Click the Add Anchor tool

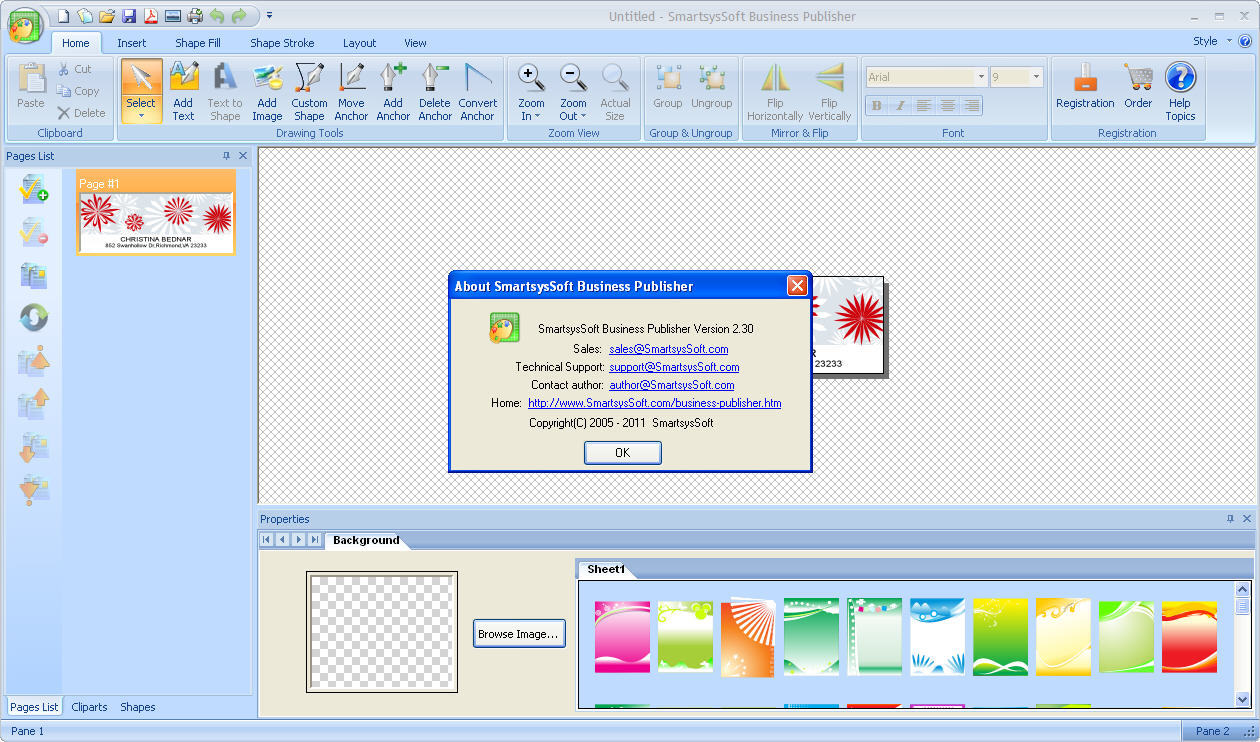393,91
